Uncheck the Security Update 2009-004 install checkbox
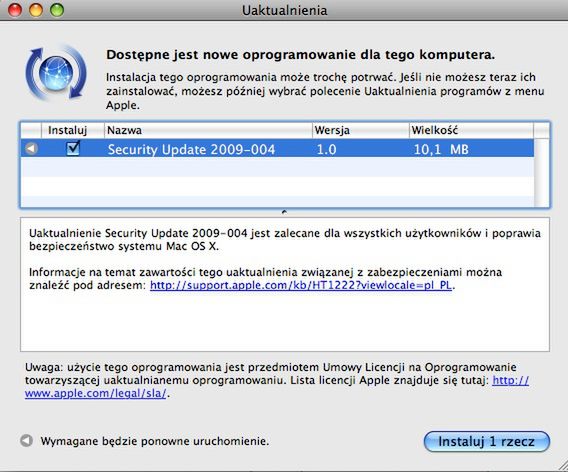 pyautogui.click(x=73, y=148)
